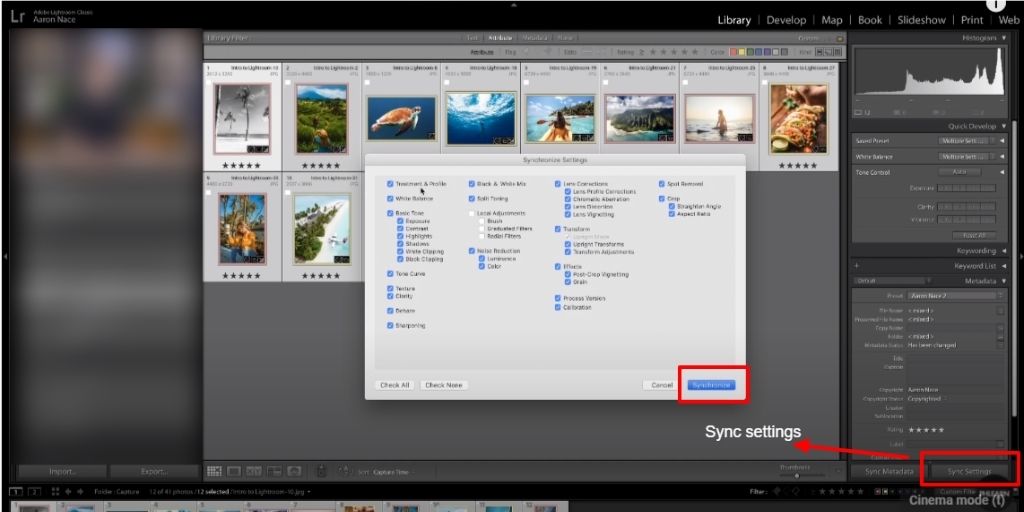Open Saved Preset dropdown
The image size is (1024, 512).
tap(965, 141)
